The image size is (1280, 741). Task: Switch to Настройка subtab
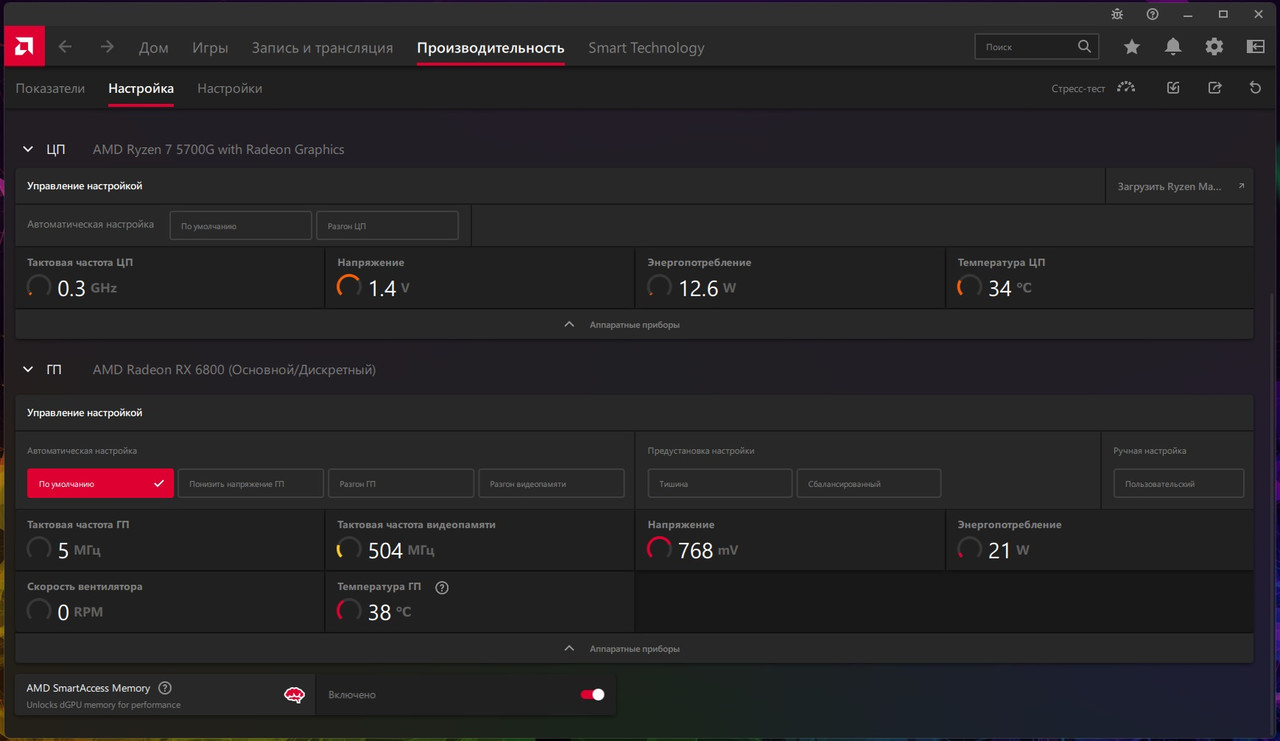141,88
